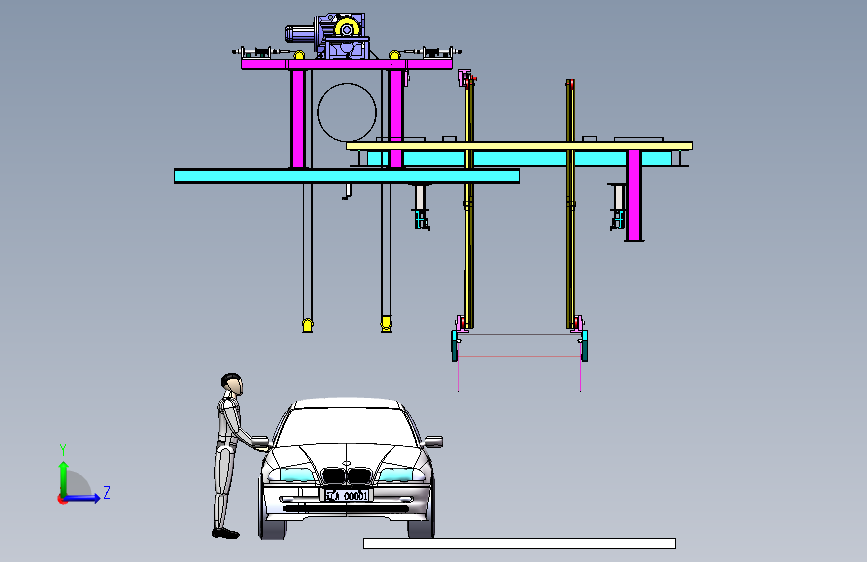Pick the left magenta gantry column

coord(297,118)
